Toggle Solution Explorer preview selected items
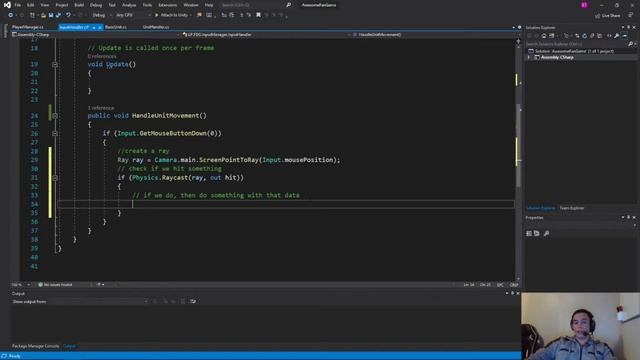Viewport: 640px width, 360px height. (x=625, y=36)
